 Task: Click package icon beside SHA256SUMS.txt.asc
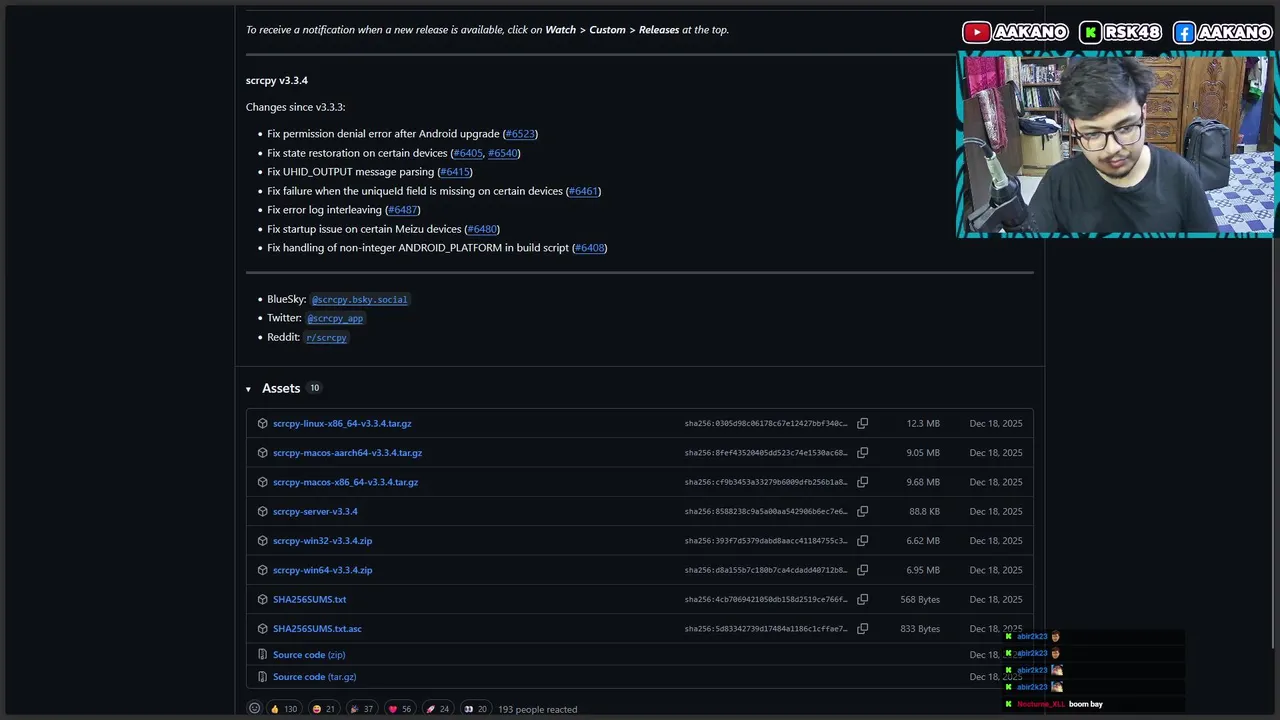tap(262, 629)
